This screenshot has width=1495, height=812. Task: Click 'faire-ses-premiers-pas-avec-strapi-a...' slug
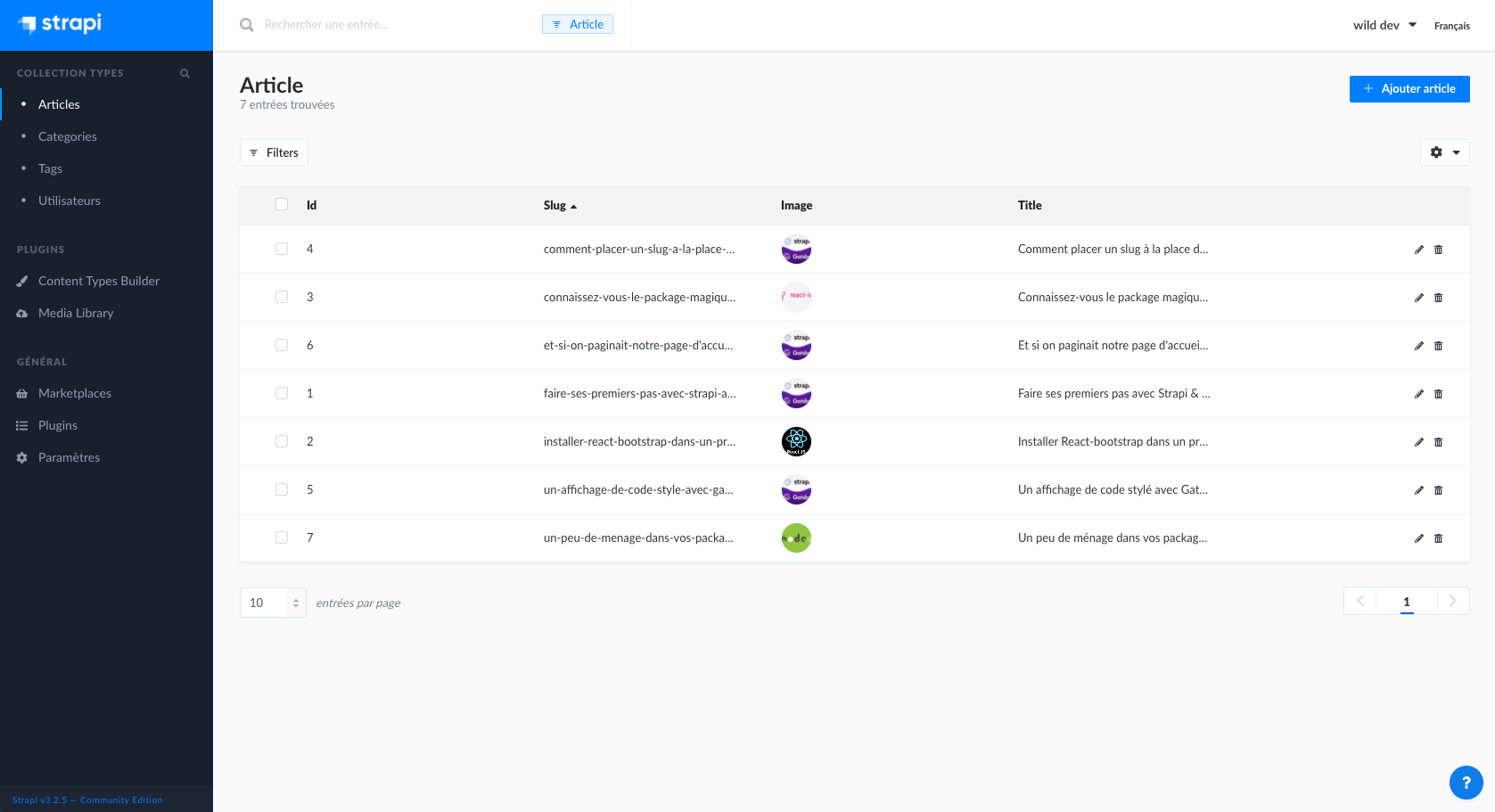click(x=639, y=393)
